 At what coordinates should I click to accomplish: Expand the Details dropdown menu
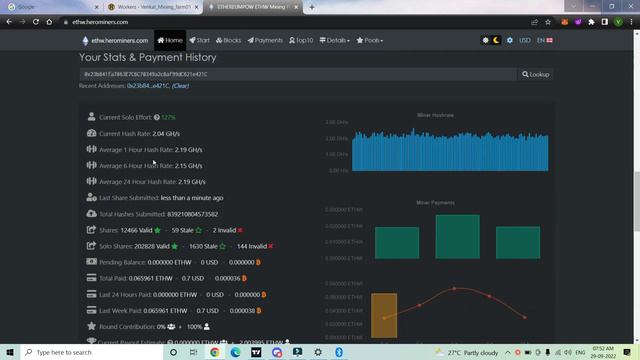click(334, 40)
